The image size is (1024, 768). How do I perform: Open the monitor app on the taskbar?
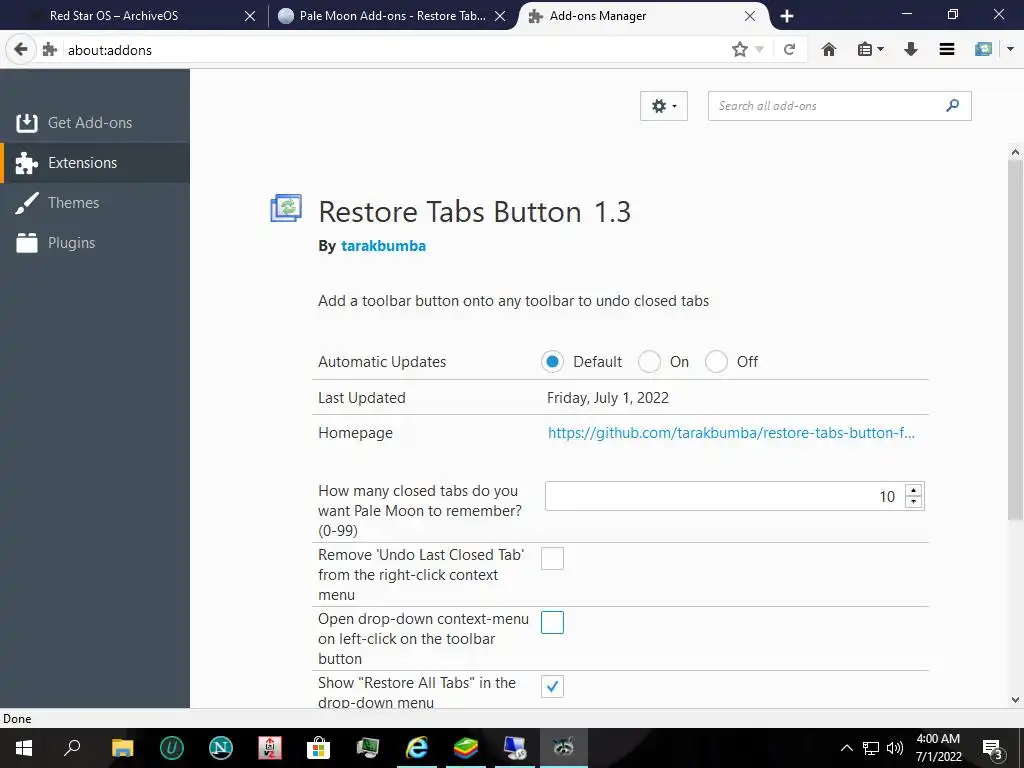[x=368, y=747]
